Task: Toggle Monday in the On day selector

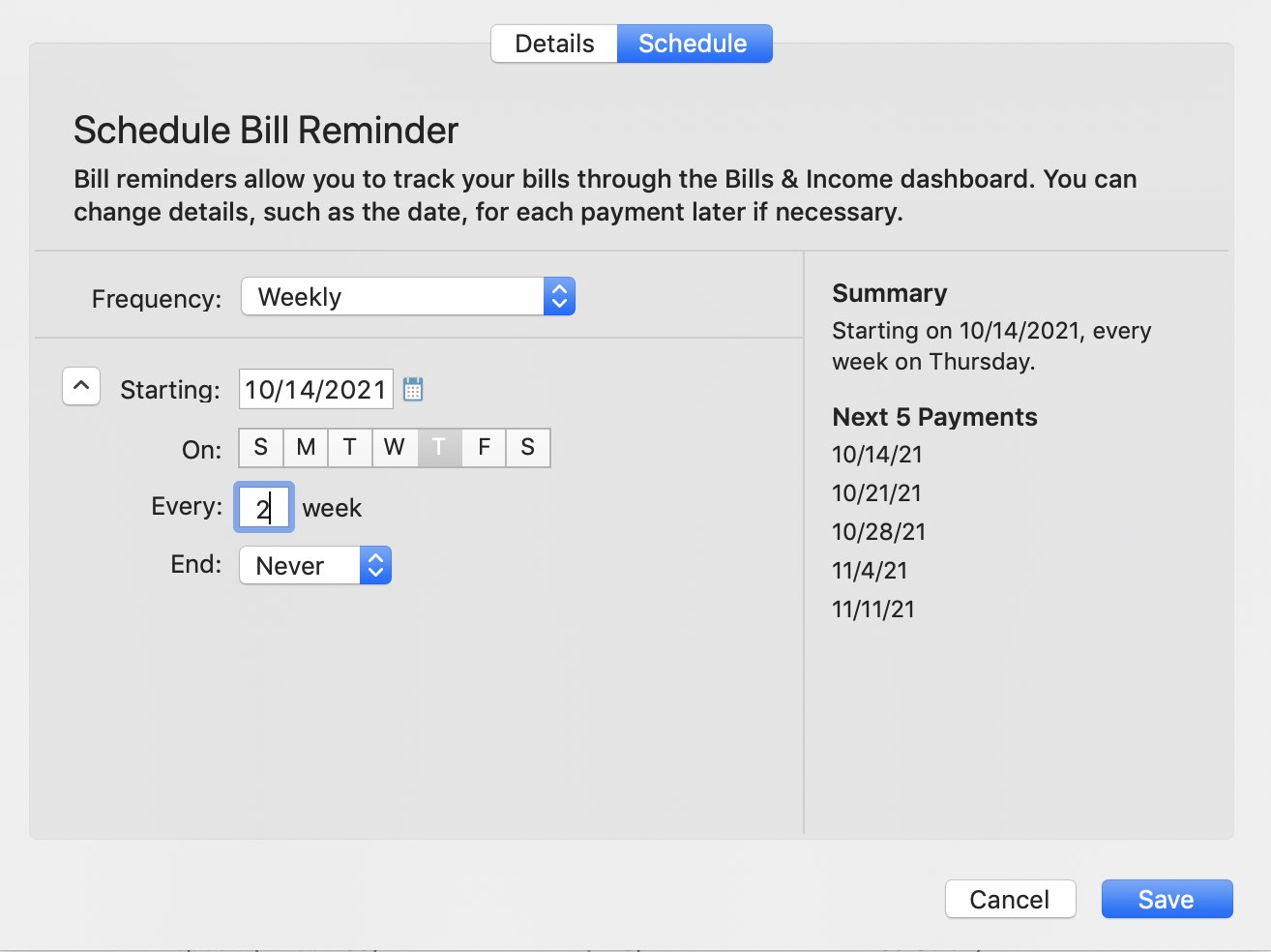Action: pos(306,447)
